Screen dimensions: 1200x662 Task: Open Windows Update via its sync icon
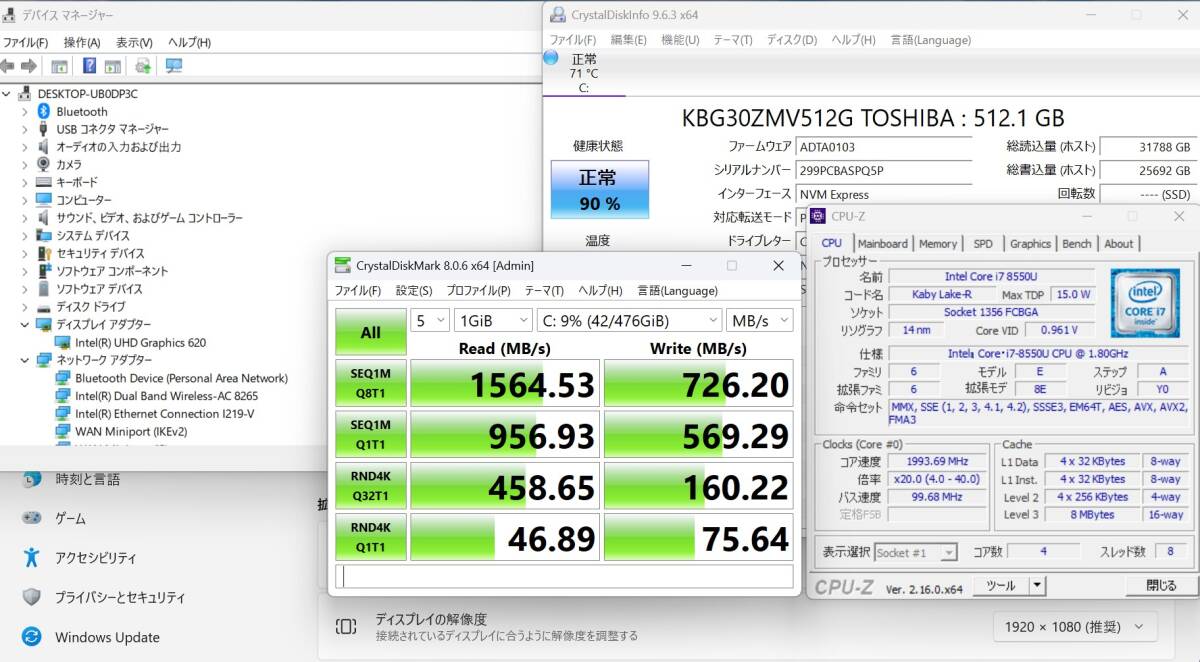click(x=32, y=637)
